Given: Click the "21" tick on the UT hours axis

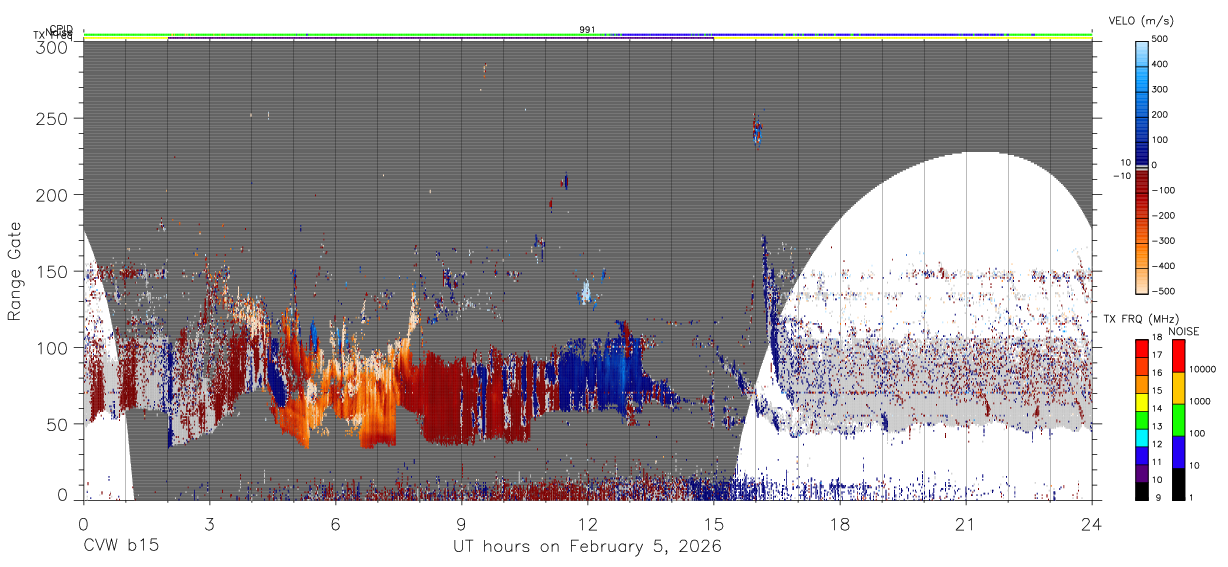Looking at the screenshot, I should pyautogui.click(x=966, y=523).
